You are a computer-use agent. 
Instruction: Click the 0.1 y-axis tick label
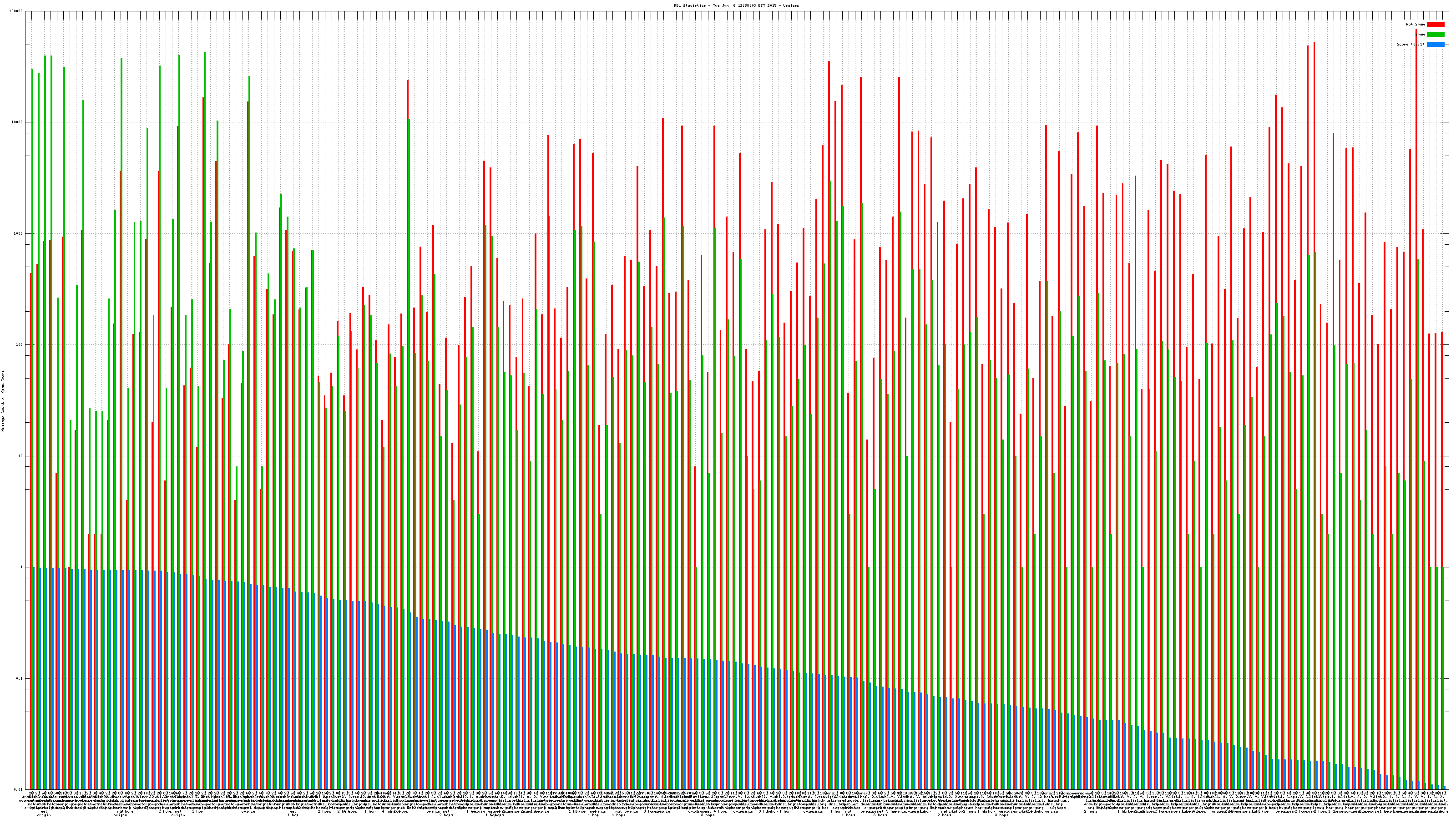20,678
